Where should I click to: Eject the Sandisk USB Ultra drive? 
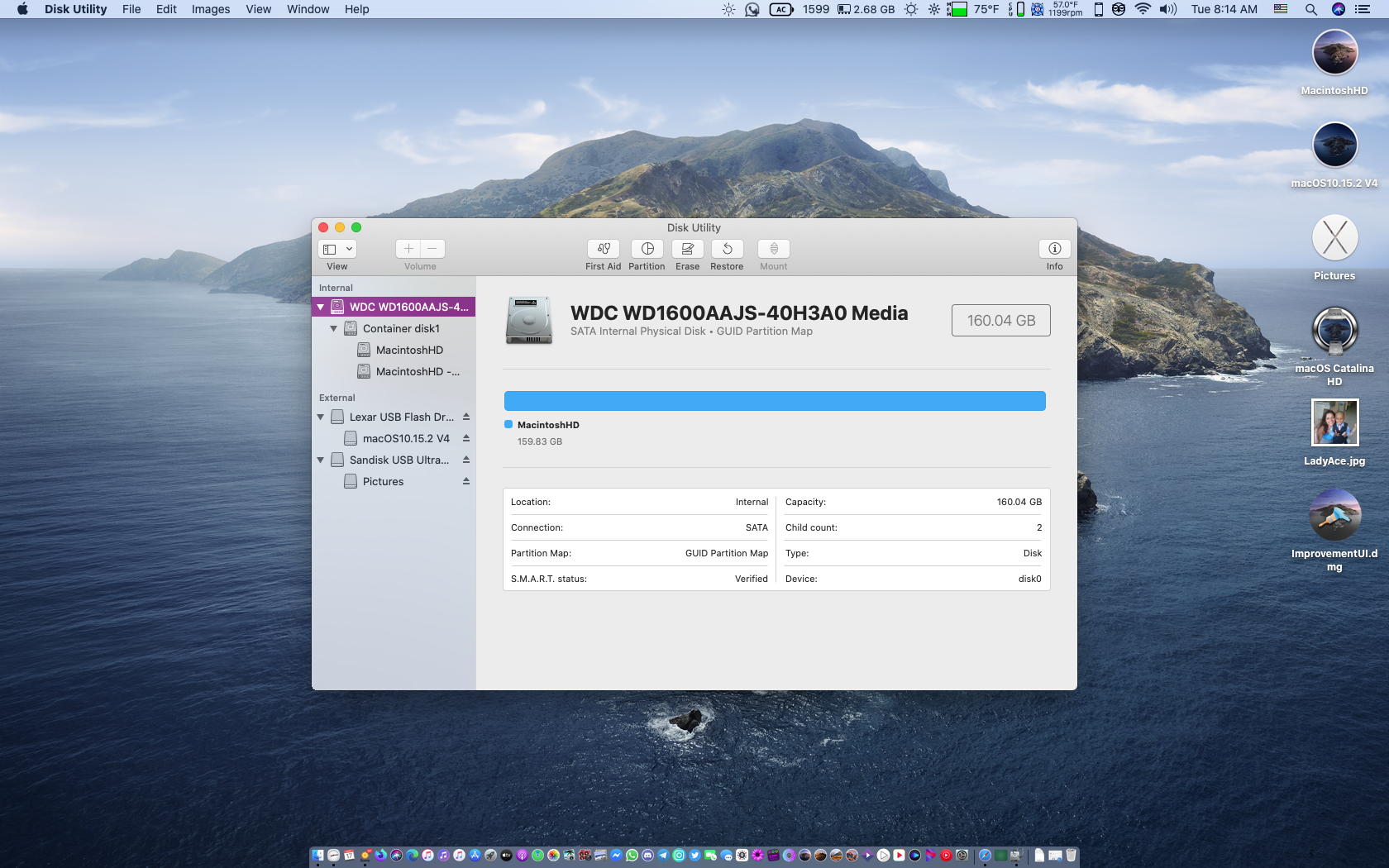click(x=466, y=460)
